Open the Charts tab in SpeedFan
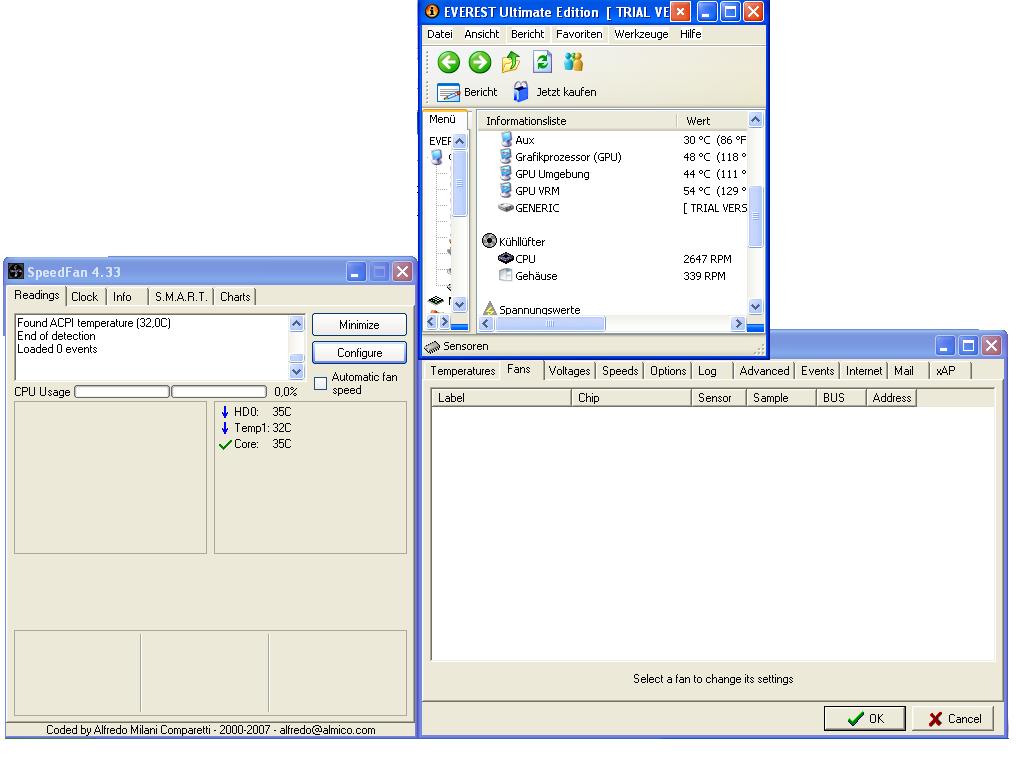Screen dimensions: 1024x768 235,296
